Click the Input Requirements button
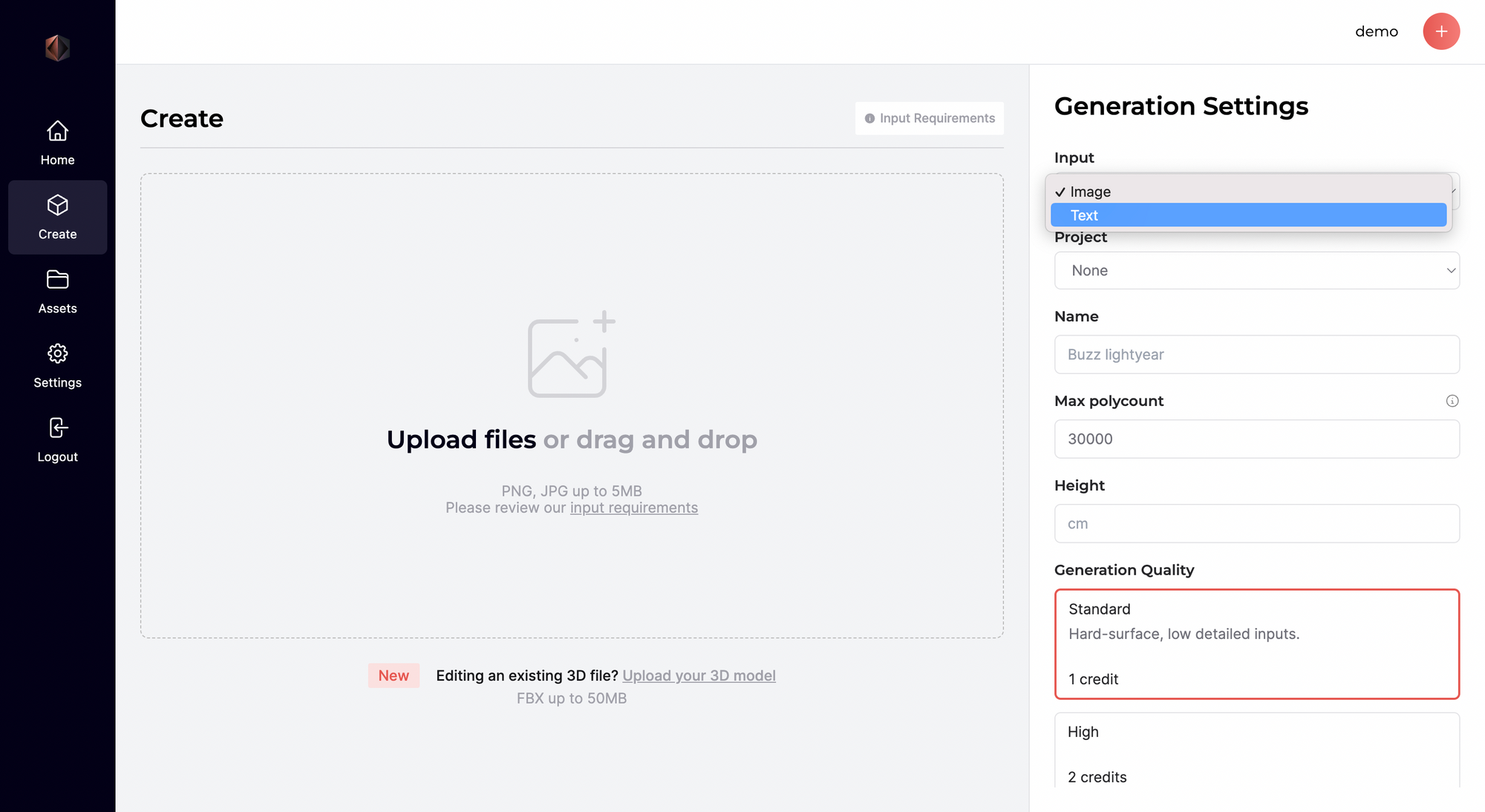Image resolution: width=1485 pixels, height=812 pixels. point(929,118)
